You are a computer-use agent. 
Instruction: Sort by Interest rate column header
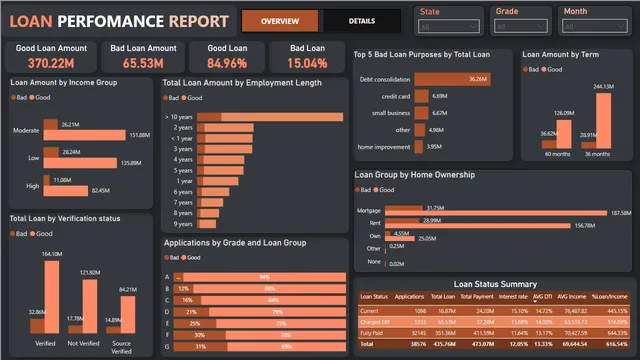[513, 297]
